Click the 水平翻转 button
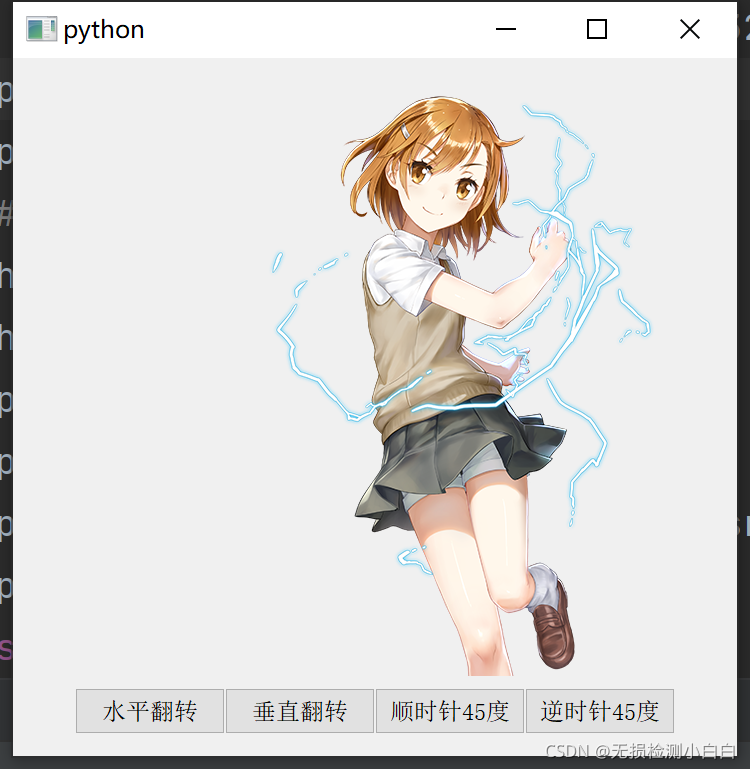Viewport: 750px width, 769px height. pyautogui.click(x=150, y=711)
